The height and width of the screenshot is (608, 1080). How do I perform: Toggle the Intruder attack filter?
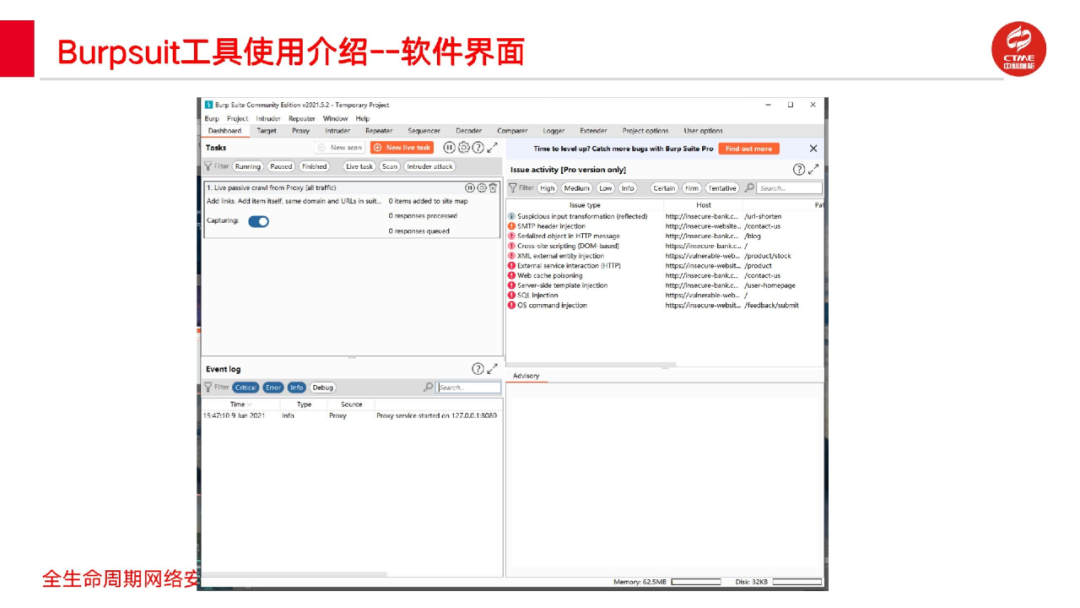click(x=430, y=167)
